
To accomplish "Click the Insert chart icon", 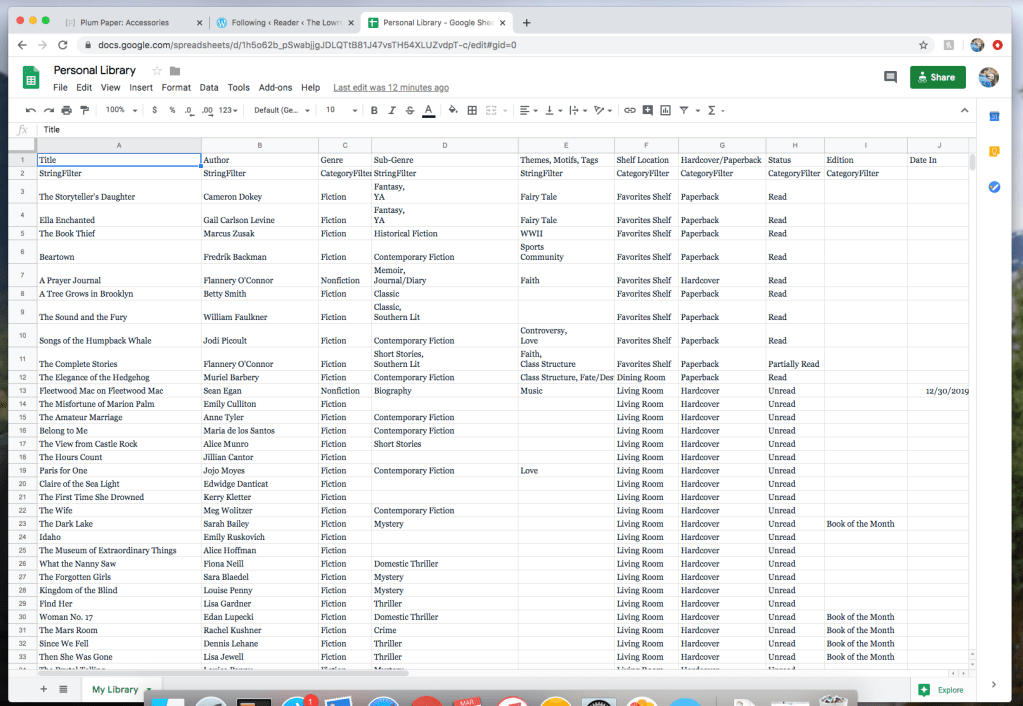I will click(x=666, y=110).
